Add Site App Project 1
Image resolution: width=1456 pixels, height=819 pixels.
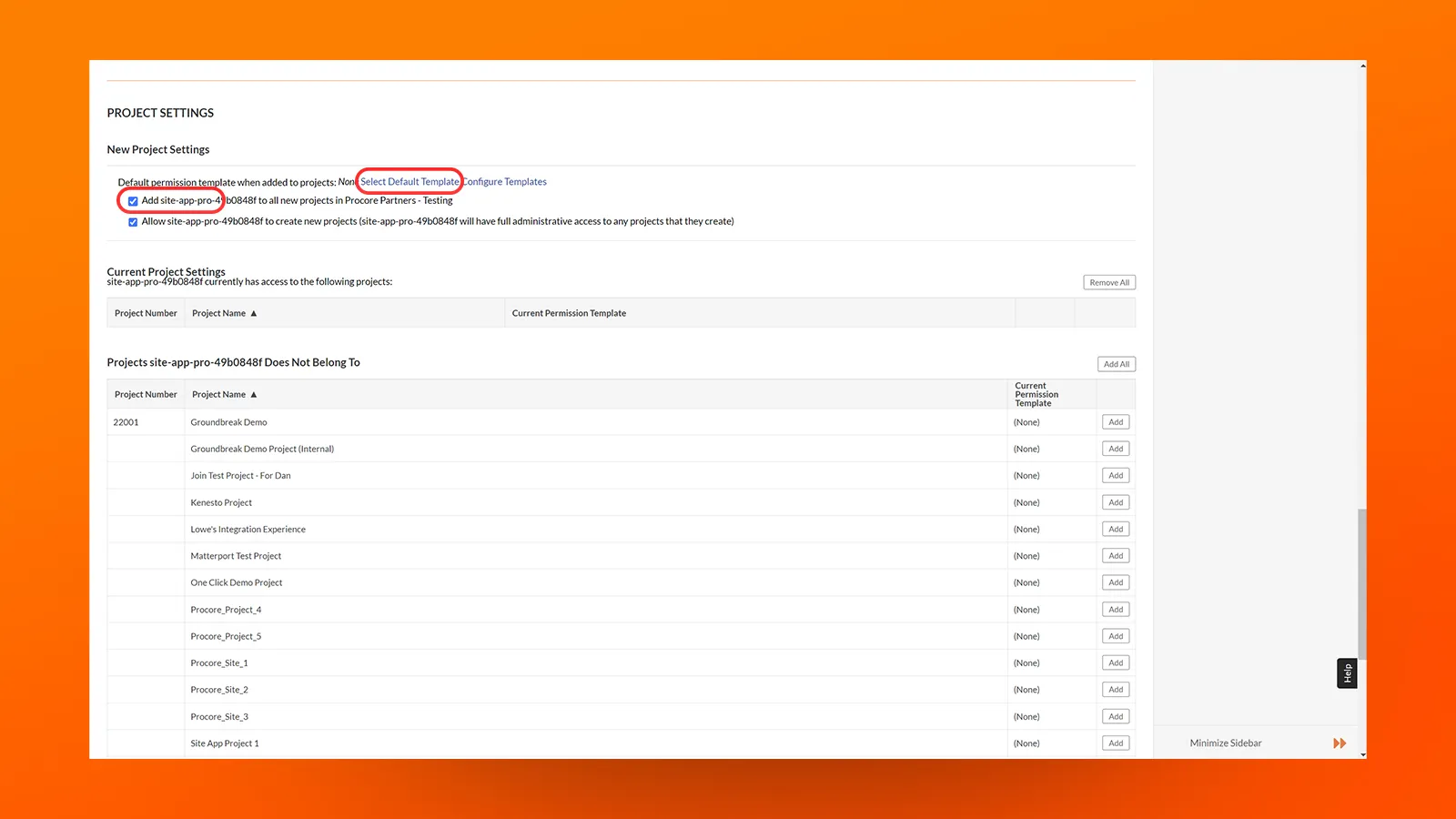(1116, 743)
